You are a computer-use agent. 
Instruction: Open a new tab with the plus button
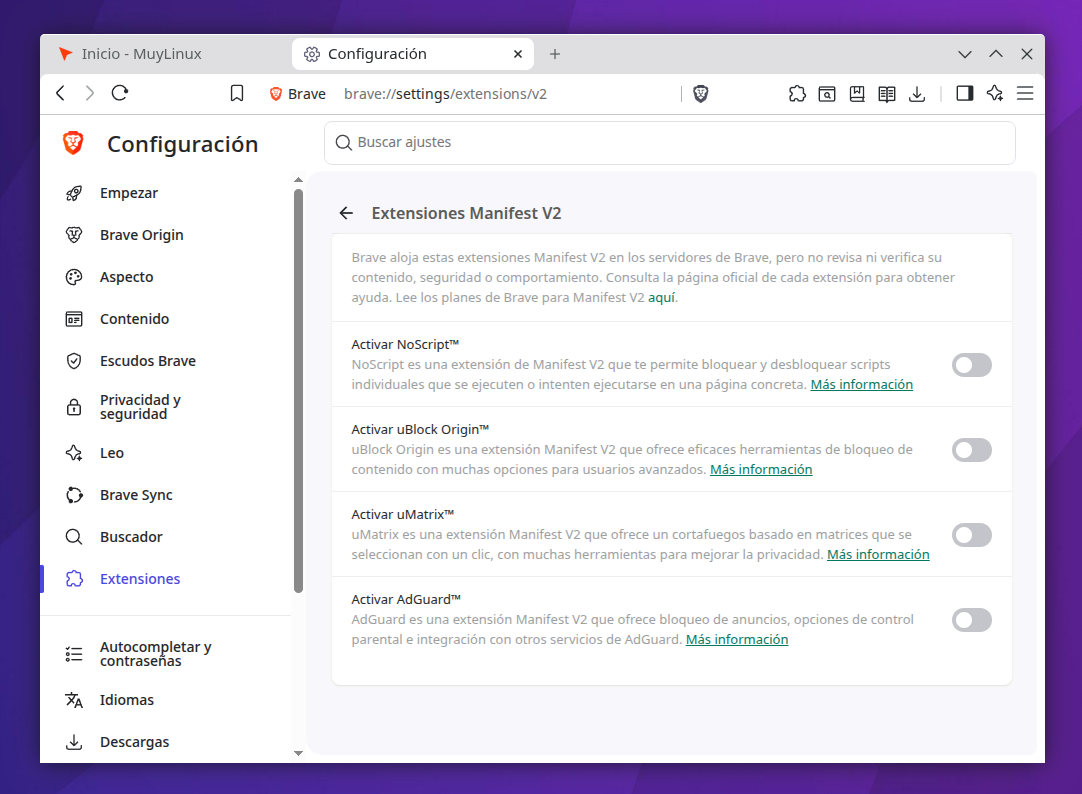pos(555,54)
